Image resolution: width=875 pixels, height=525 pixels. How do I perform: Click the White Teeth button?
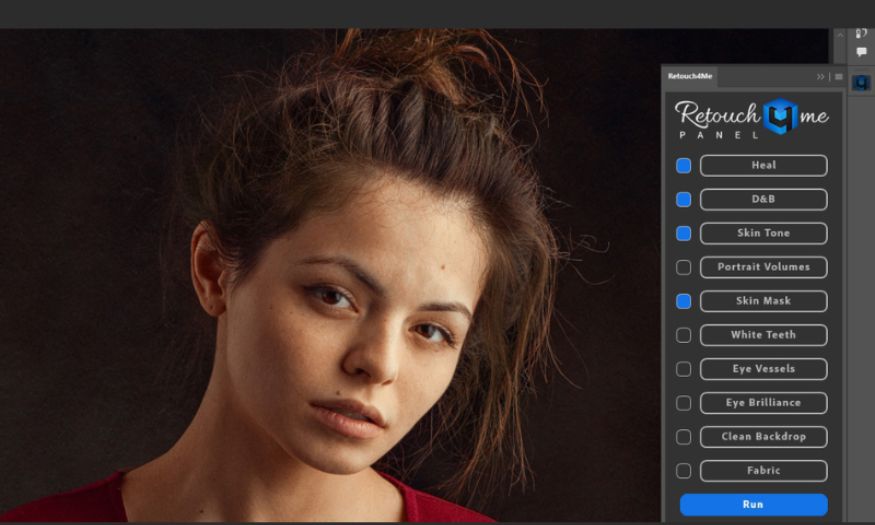pyautogui.click(x=763, y=335)
